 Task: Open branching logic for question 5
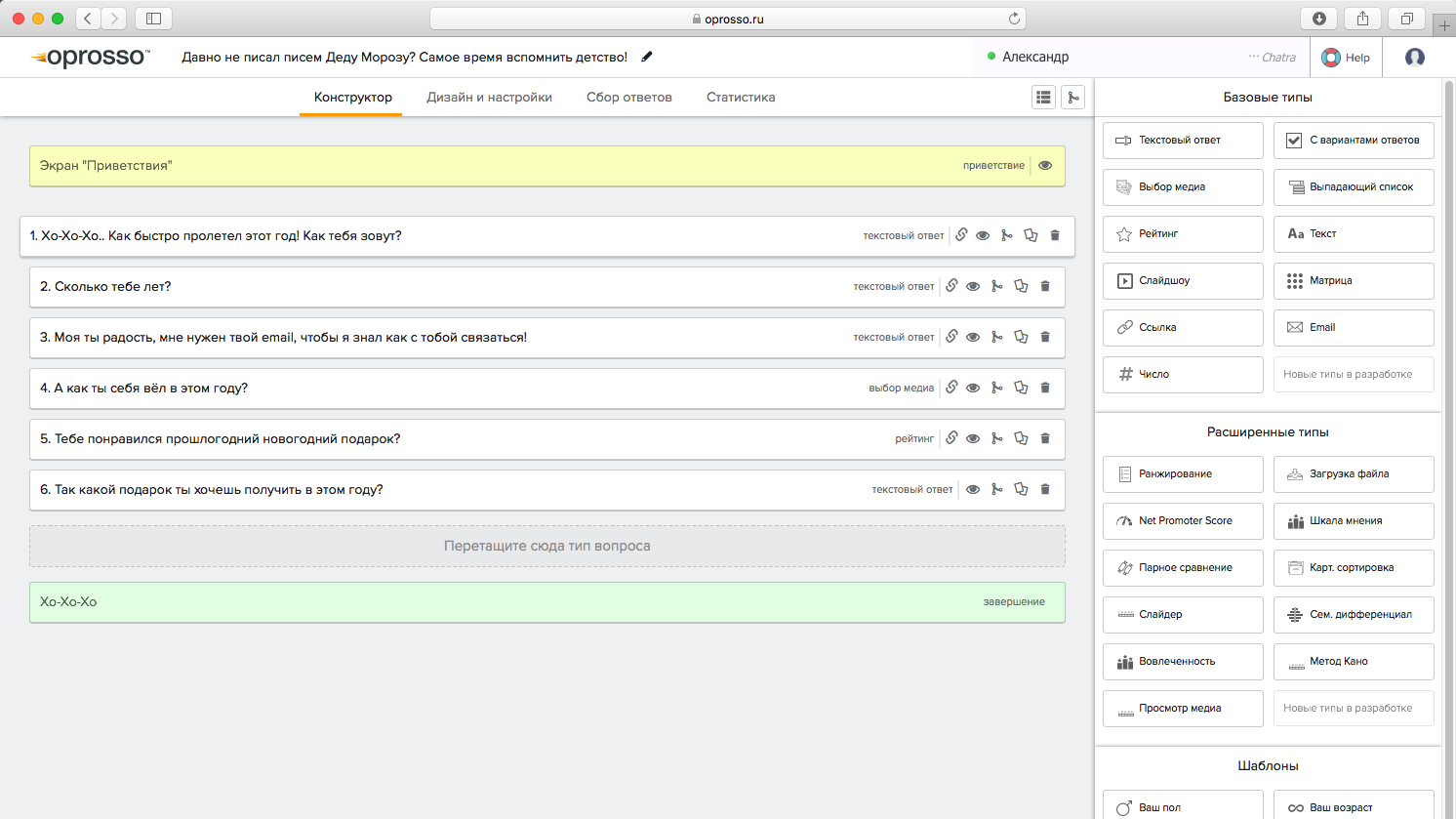tap(996, 438)
